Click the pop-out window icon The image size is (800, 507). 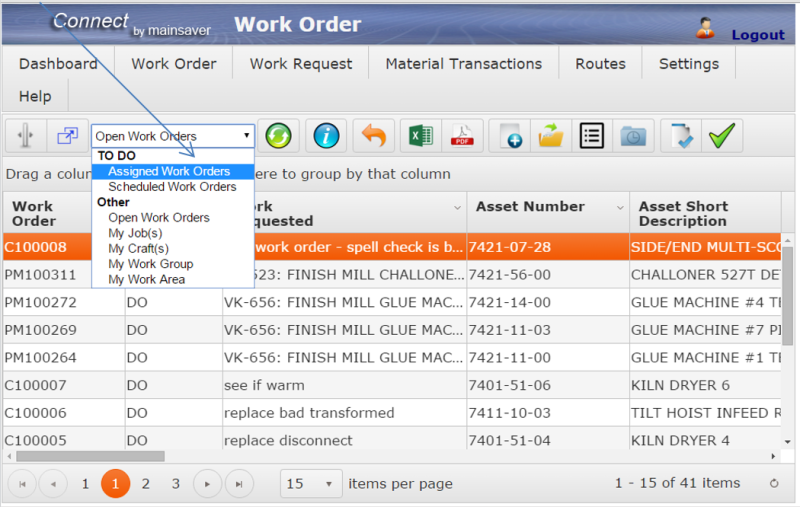tap(67, 136)
